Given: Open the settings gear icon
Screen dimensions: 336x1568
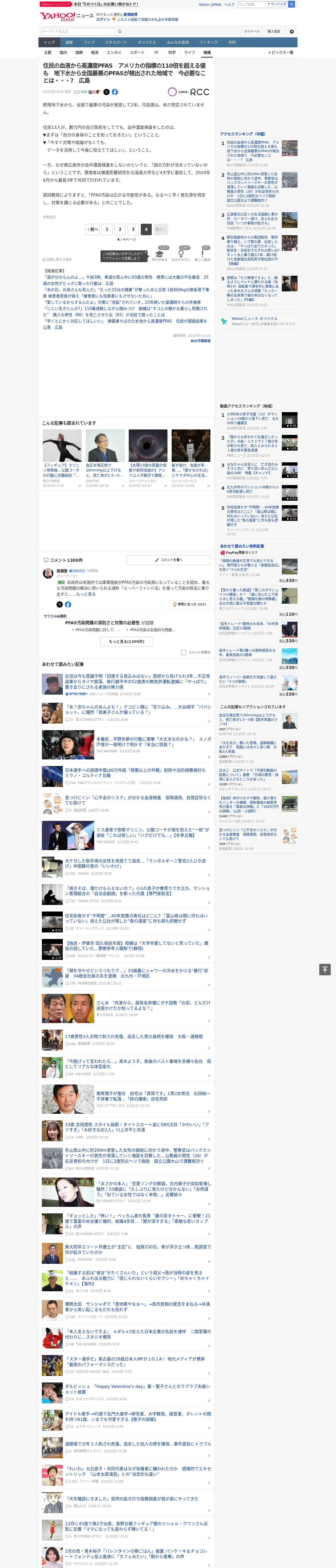Looking at the screenshot, I should pyautogui.click(x=292, y=32).
